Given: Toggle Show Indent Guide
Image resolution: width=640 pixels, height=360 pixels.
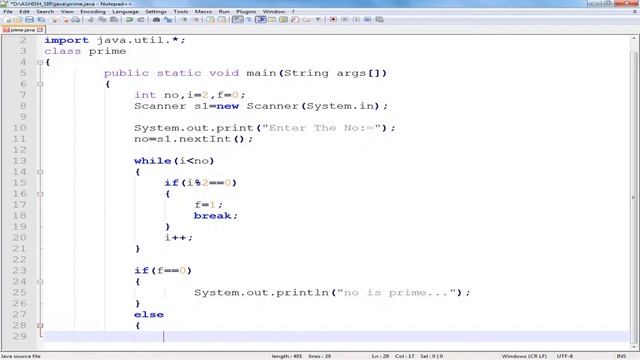Looking at the screenshot, I should pos(261,20).
